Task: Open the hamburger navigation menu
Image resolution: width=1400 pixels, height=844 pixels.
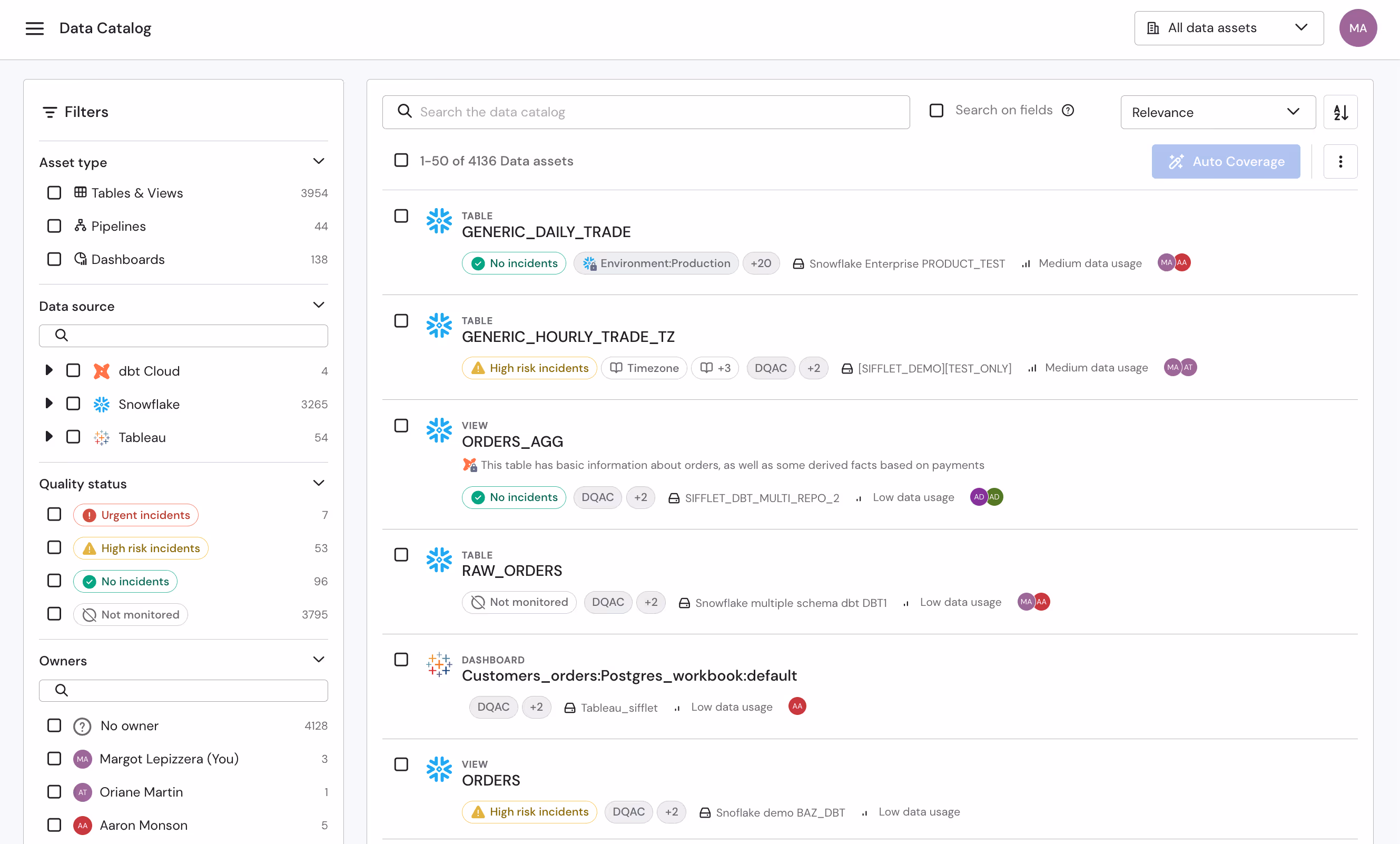Action: [35, 28]
